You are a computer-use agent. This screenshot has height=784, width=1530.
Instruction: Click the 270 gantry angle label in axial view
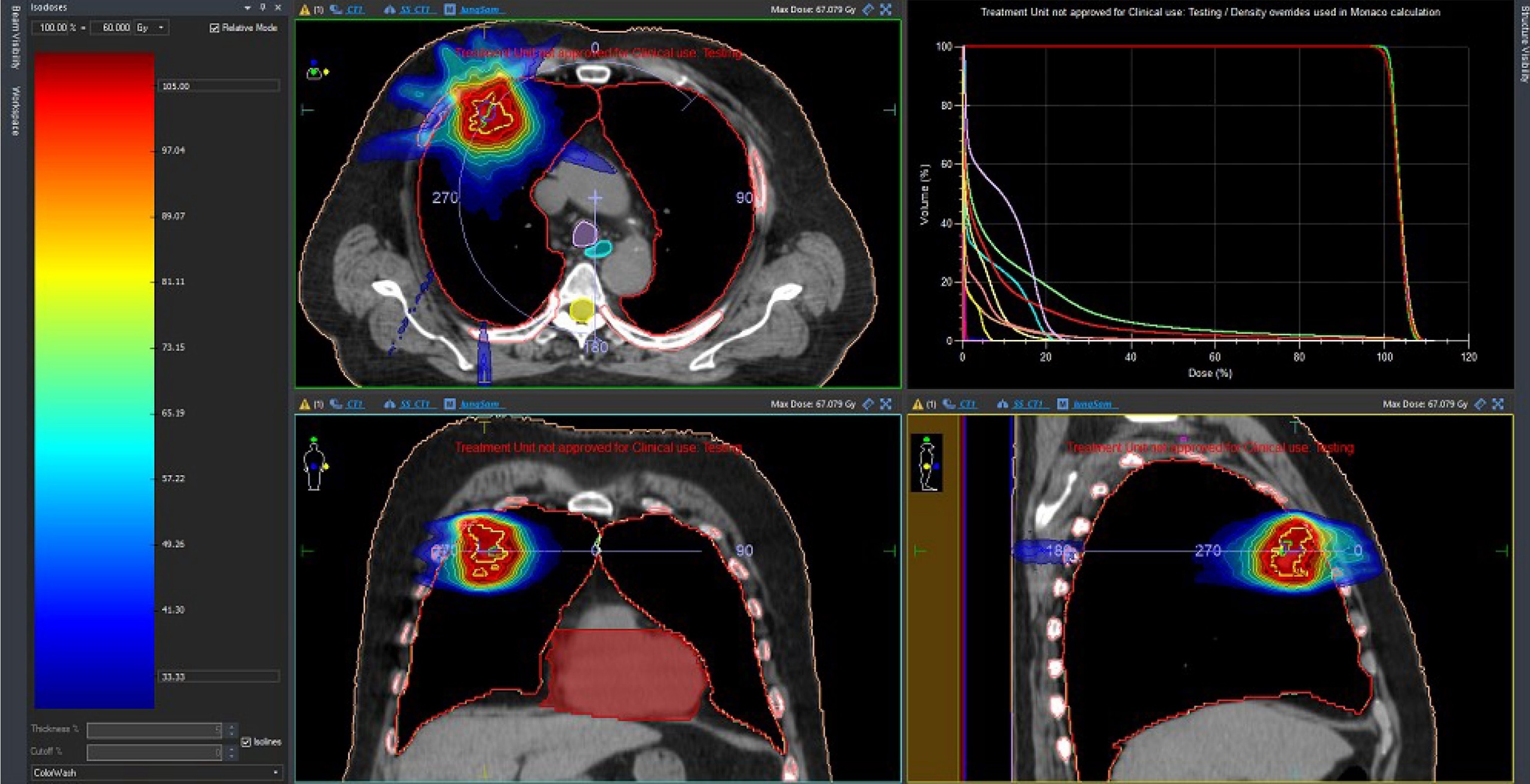445,198
